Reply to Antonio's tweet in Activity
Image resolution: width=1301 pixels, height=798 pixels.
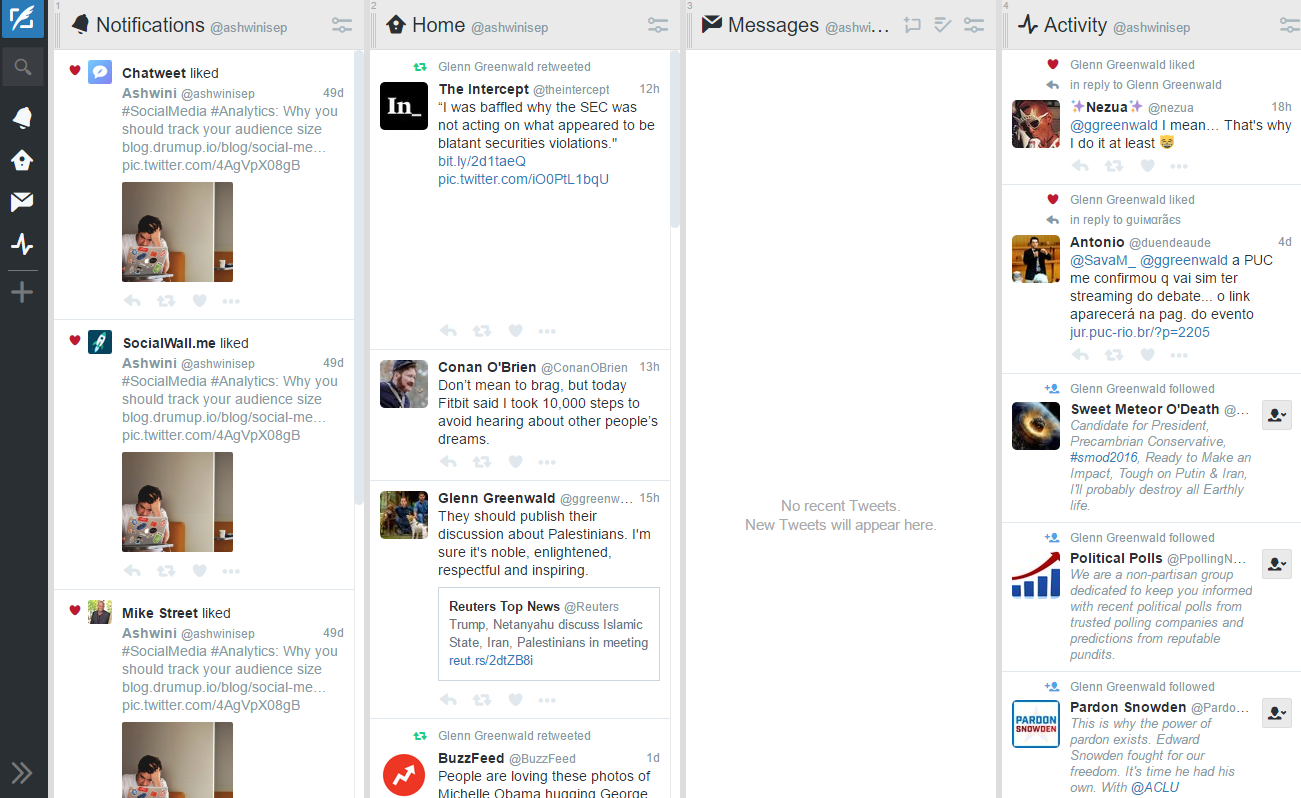click(1081, 355)
